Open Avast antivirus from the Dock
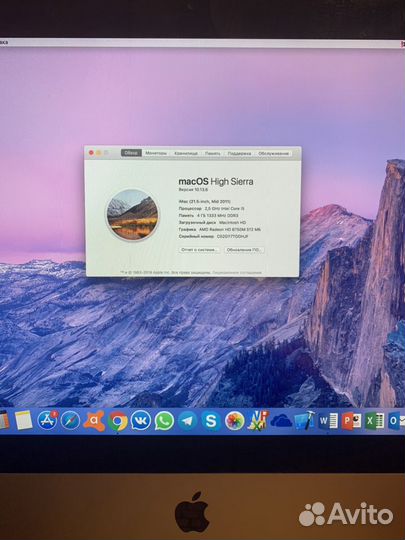Image resolution: width=405 pixels, height=540 pixels. coord(94,421)
